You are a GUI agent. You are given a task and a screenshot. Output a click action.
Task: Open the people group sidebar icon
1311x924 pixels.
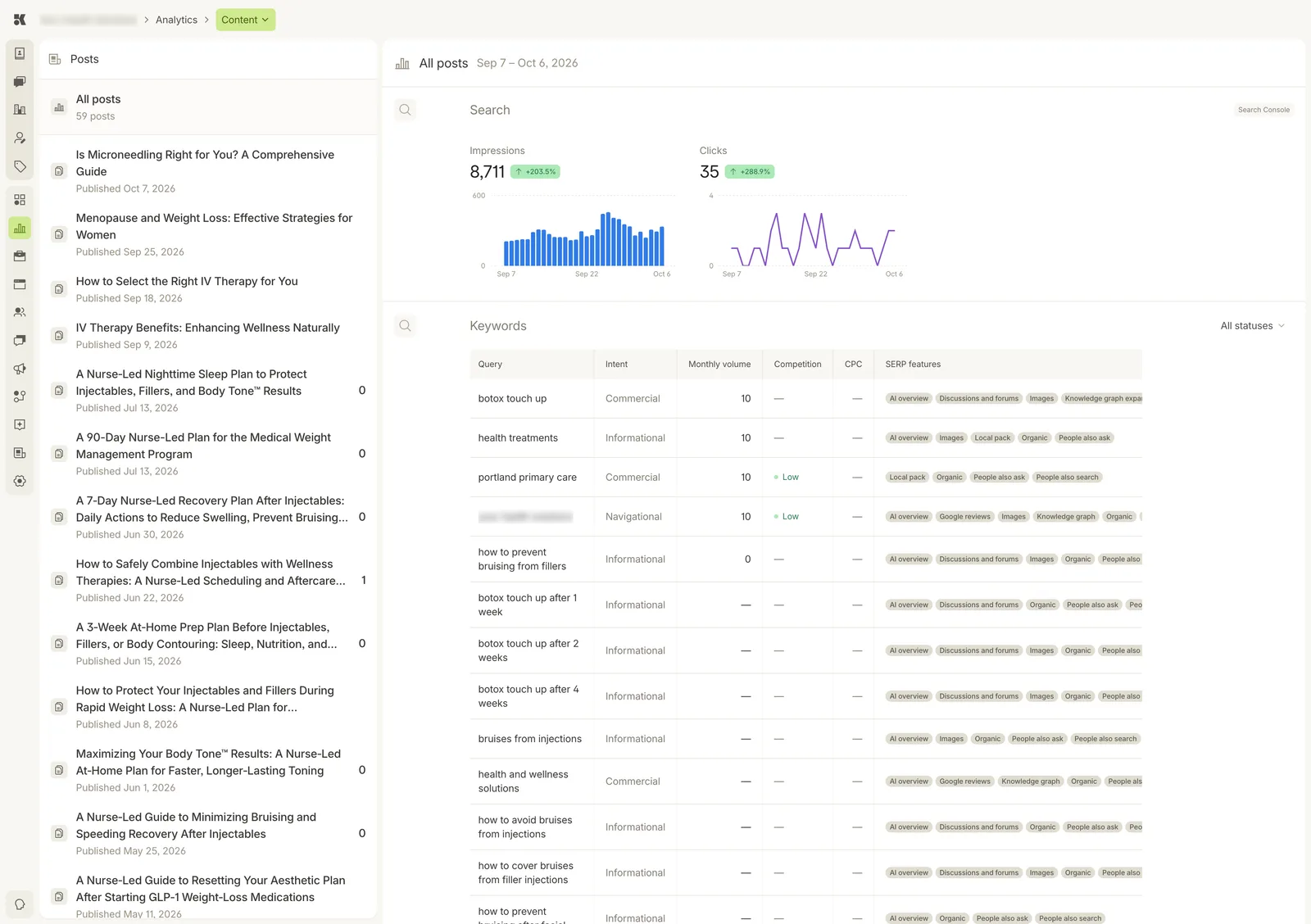(20, 312)
